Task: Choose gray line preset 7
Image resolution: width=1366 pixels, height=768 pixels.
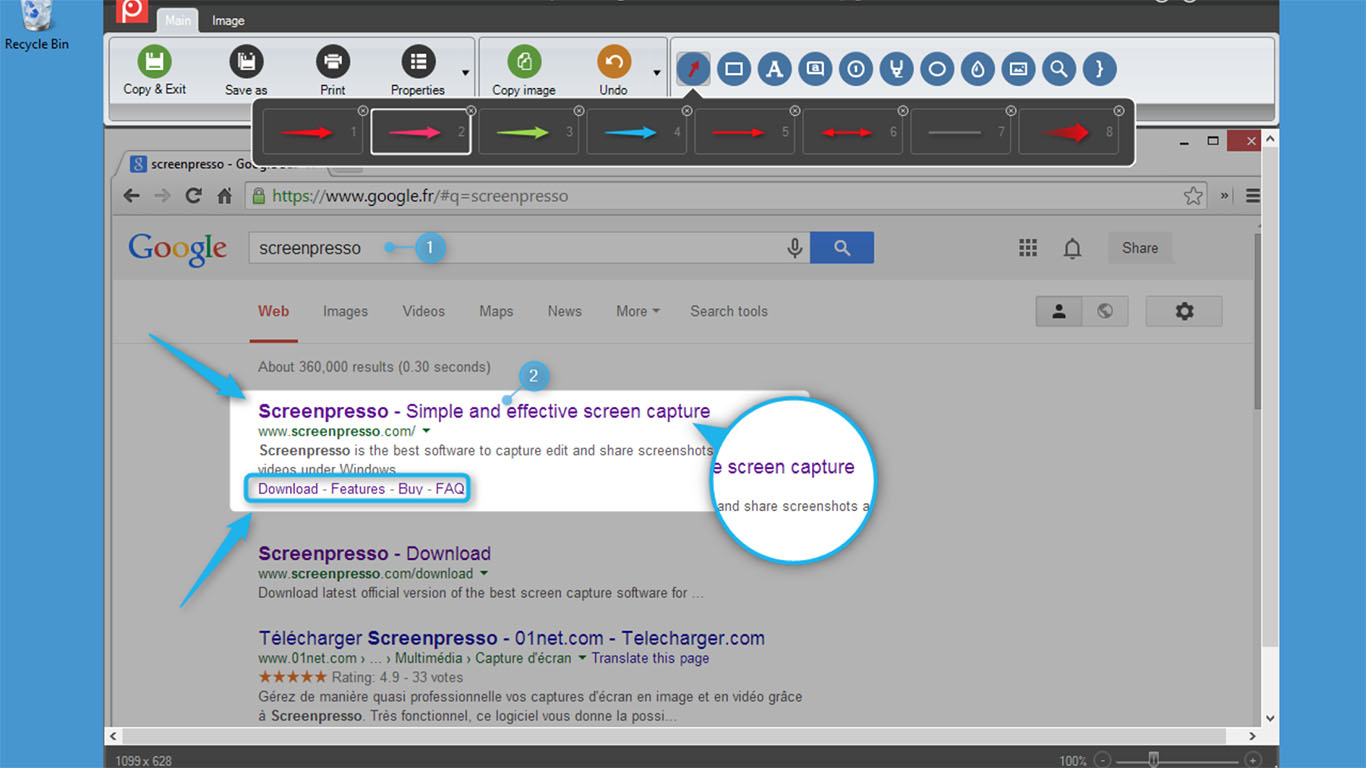Action: (x=961, y=131)
